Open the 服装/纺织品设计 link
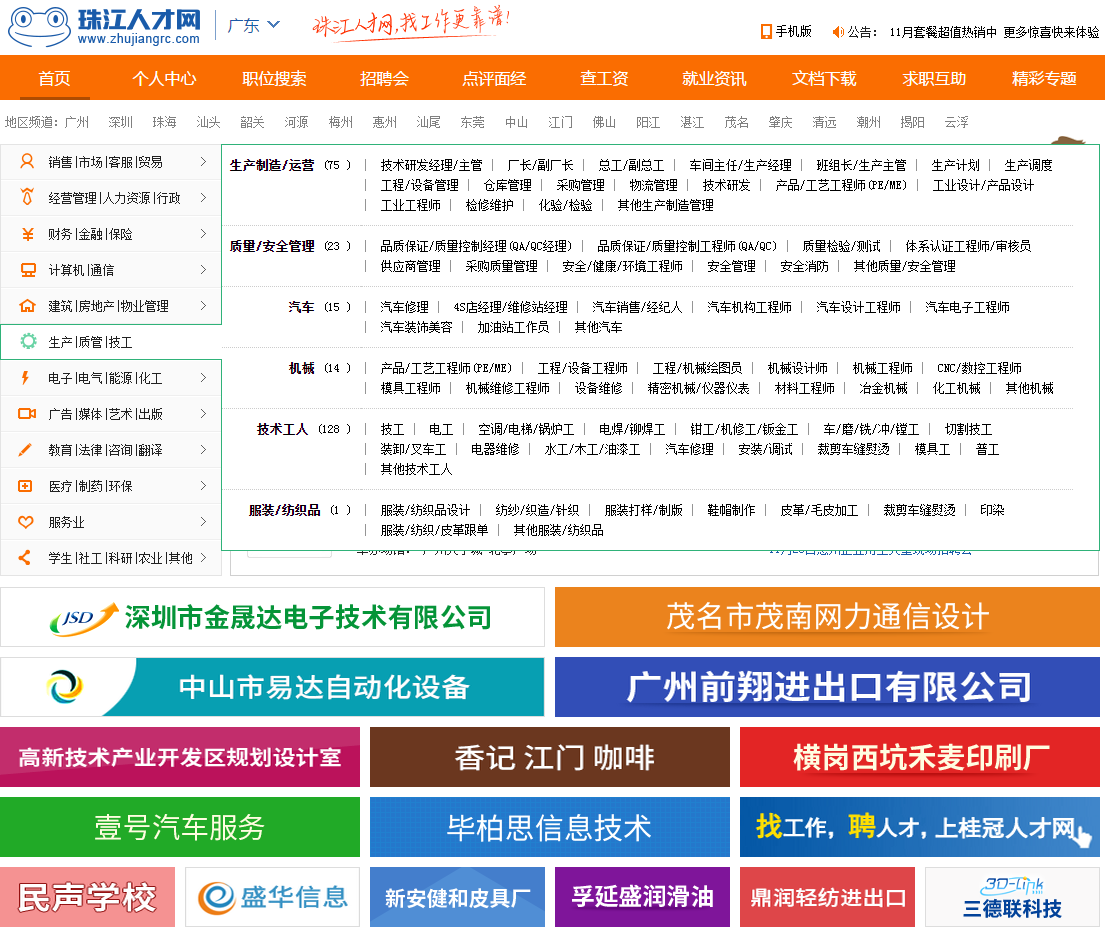Viewport: 1105px width, 929px height. (x=425, y=510)
